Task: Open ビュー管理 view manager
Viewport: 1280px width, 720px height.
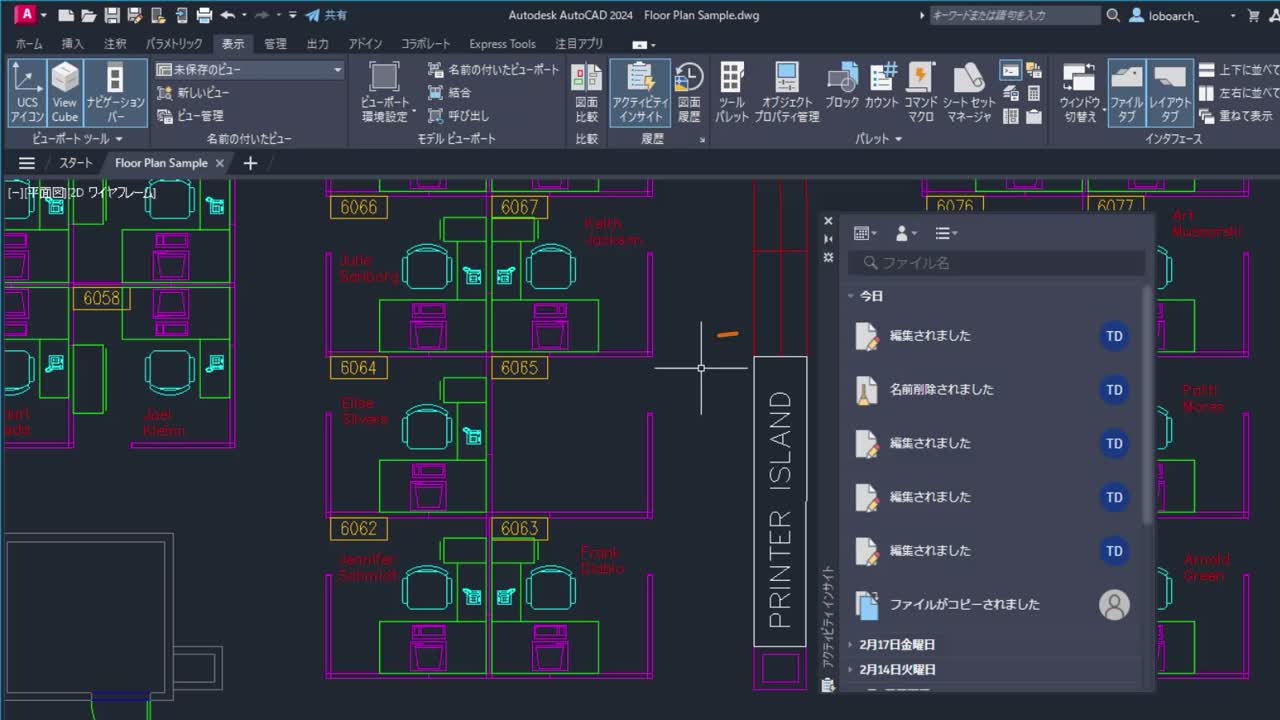Action: tap(190, 116)
